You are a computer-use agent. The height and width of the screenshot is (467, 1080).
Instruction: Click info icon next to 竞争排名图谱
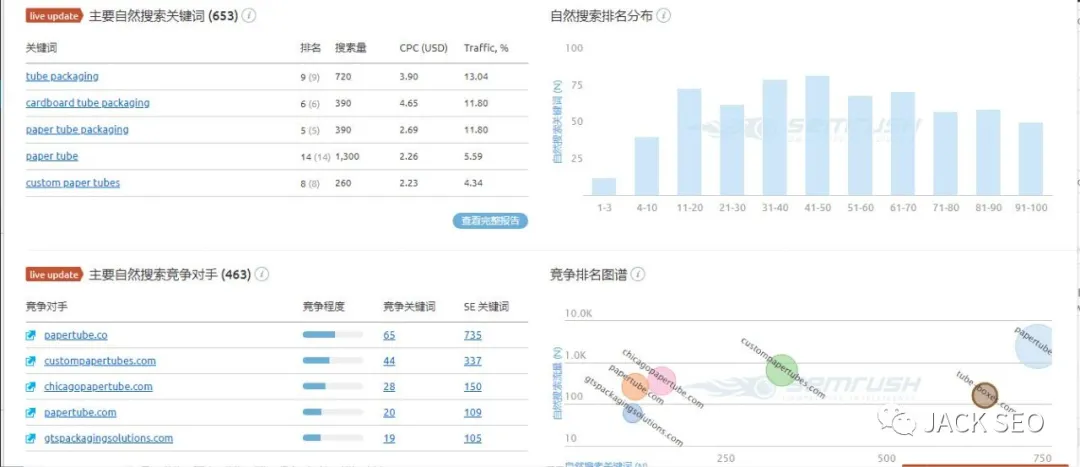(x=638, y=274)
